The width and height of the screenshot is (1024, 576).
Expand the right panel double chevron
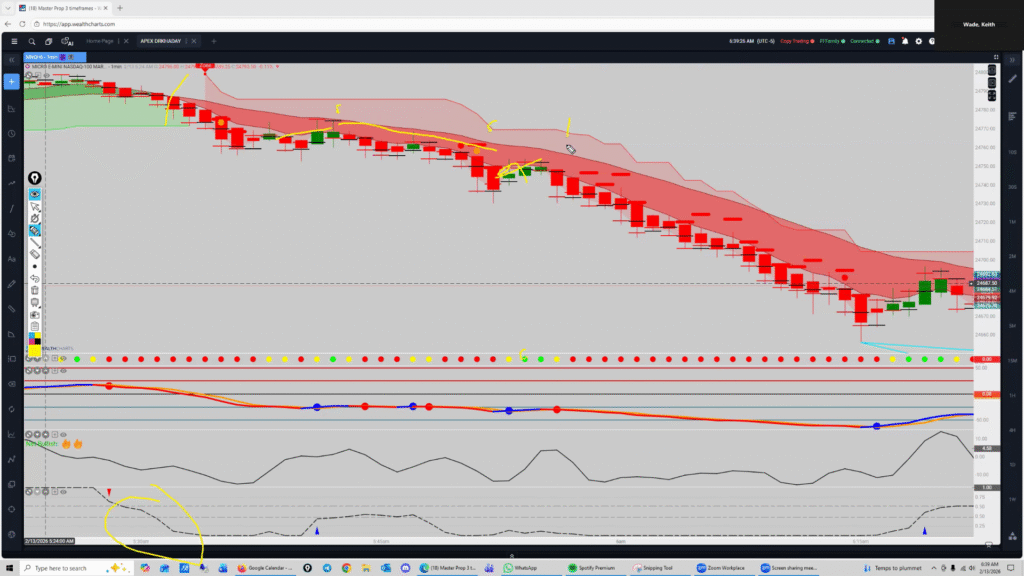[1012, 60]
